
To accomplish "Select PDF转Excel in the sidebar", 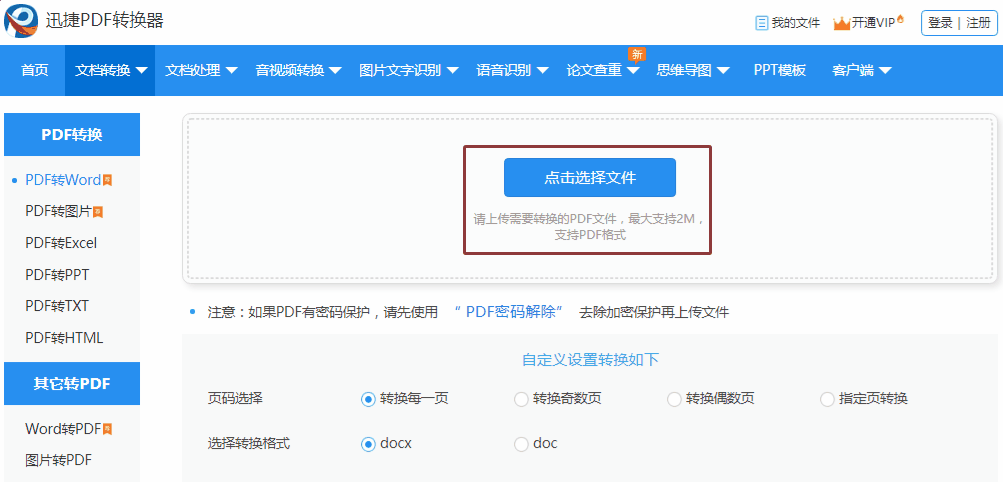I will pos(61,243).
